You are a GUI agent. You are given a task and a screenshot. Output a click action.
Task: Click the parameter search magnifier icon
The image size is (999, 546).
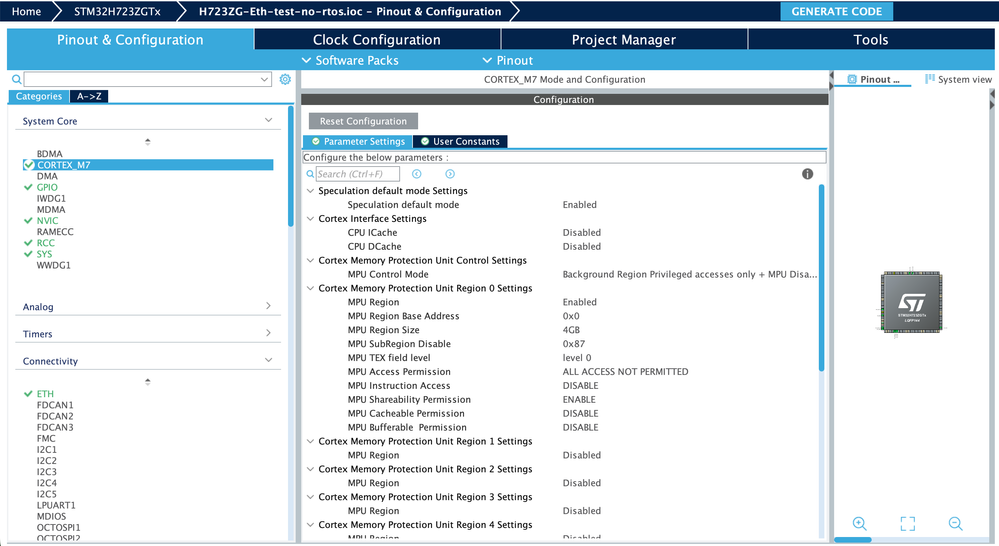[x=310, y=174]
